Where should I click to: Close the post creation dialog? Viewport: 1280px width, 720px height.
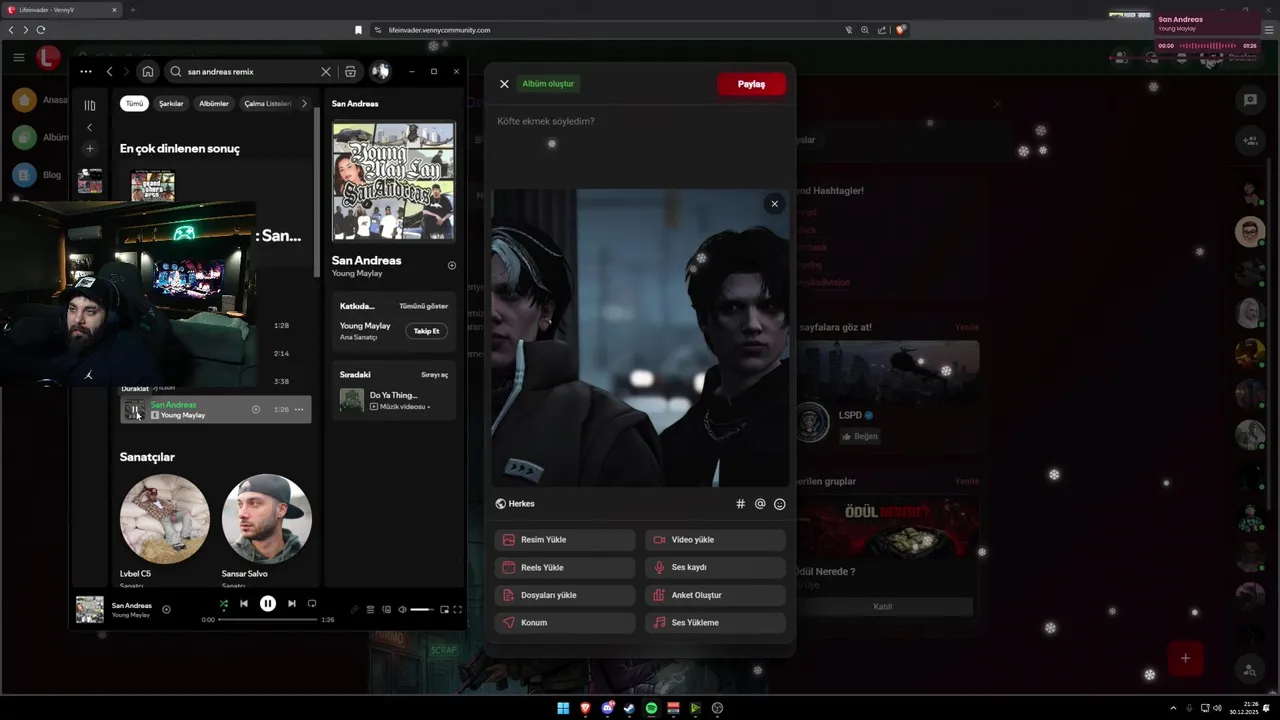(504, 84)
